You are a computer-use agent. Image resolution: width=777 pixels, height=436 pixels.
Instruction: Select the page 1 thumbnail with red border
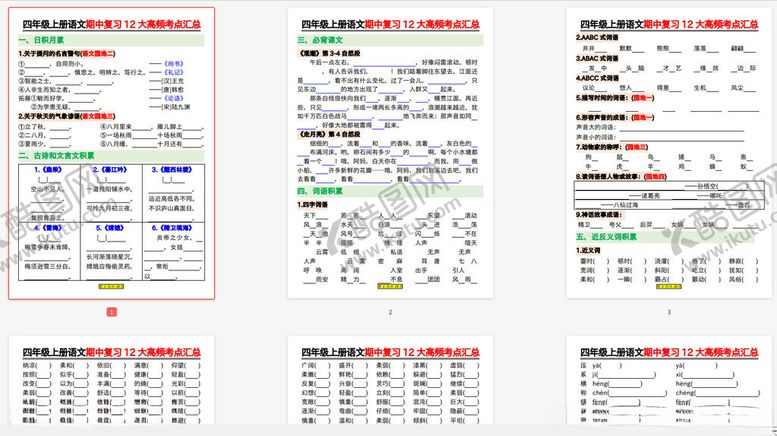click(x=111, y=154)
